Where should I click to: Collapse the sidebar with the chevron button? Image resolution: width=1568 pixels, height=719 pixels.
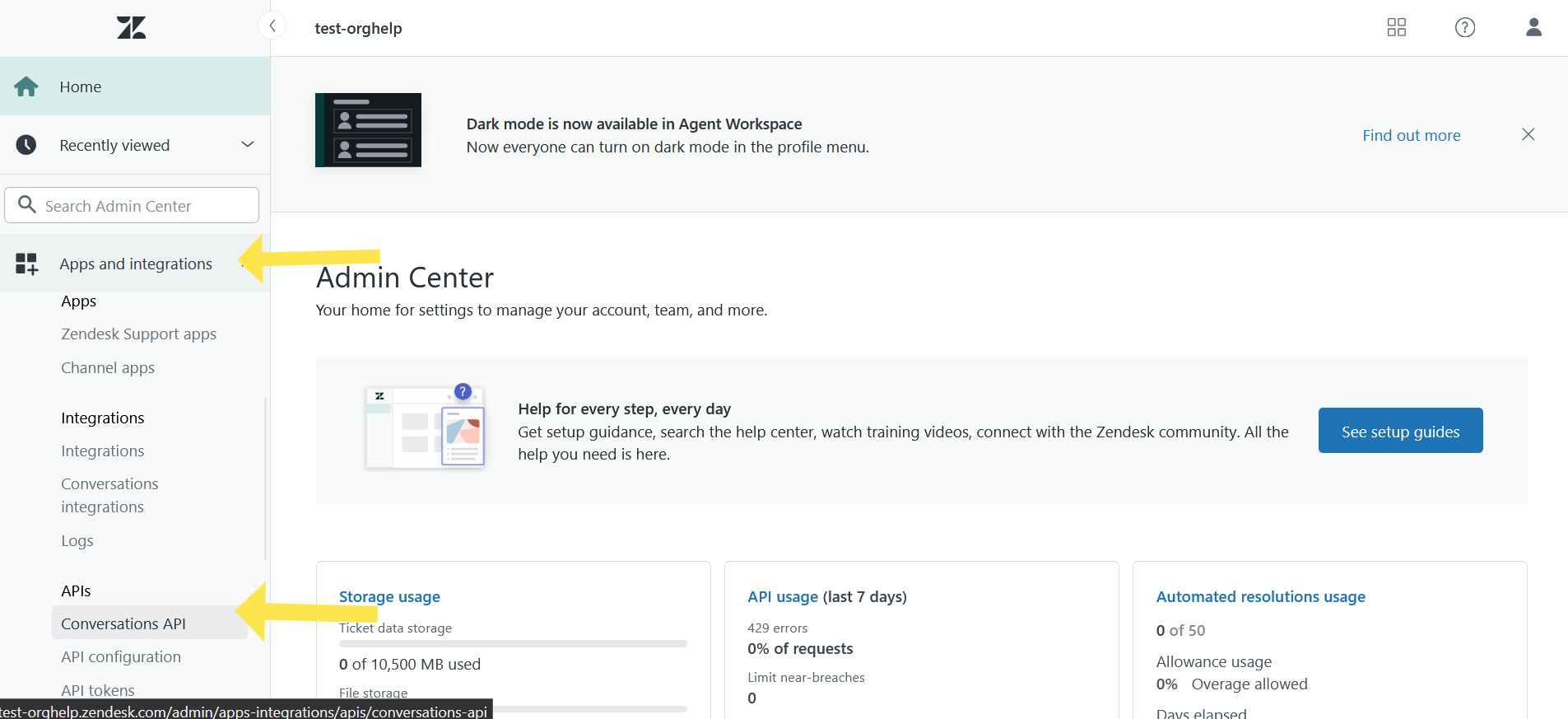(272, 26)
